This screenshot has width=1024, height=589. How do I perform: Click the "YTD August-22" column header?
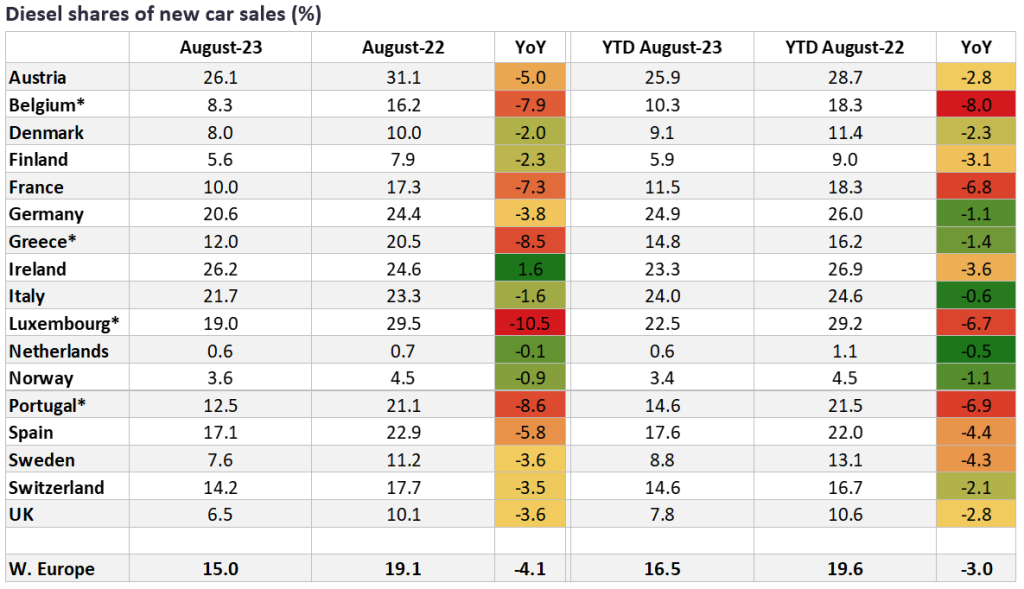pos(844,47)
